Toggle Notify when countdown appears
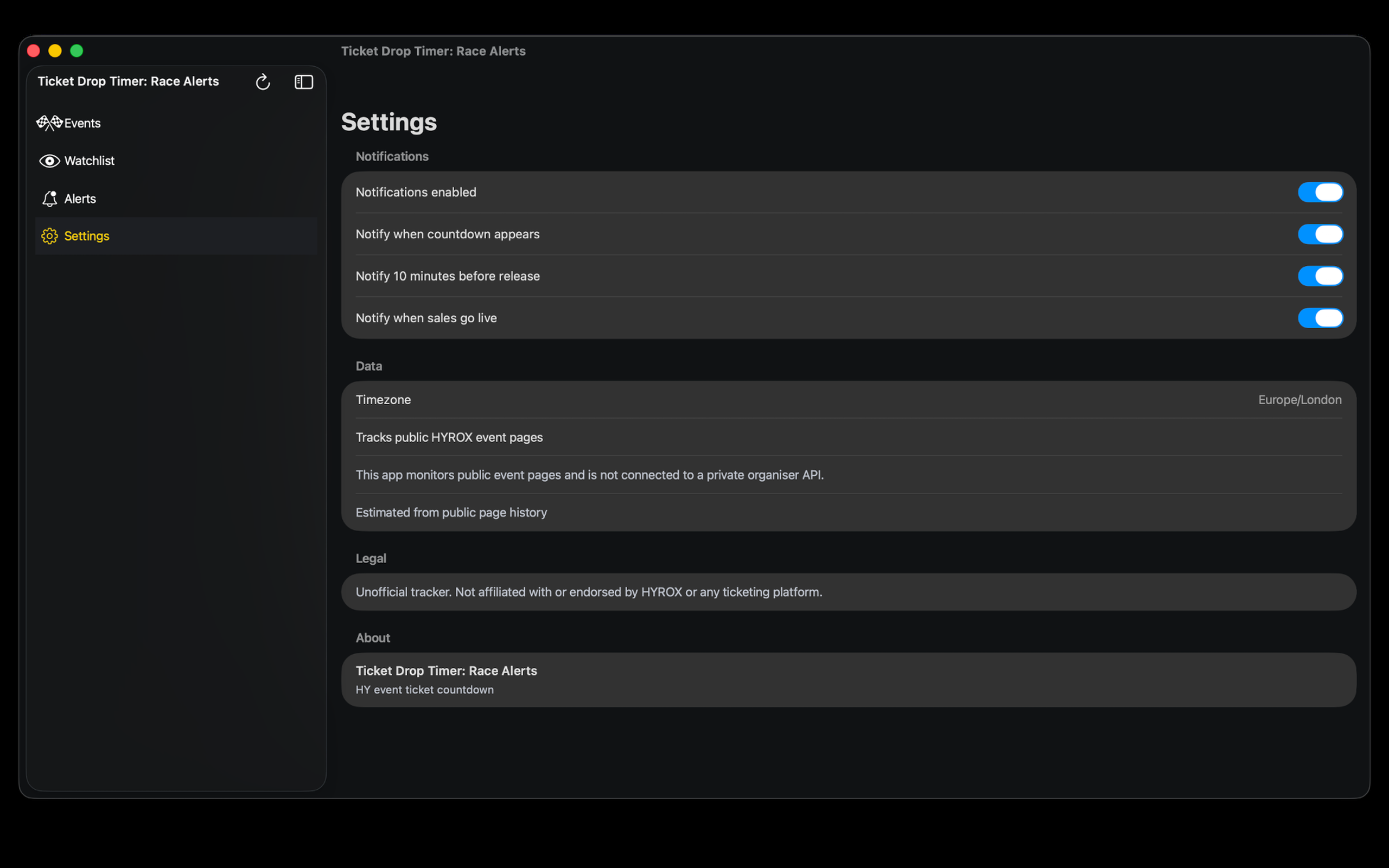1389x868 pixels. pos(1320,234)
